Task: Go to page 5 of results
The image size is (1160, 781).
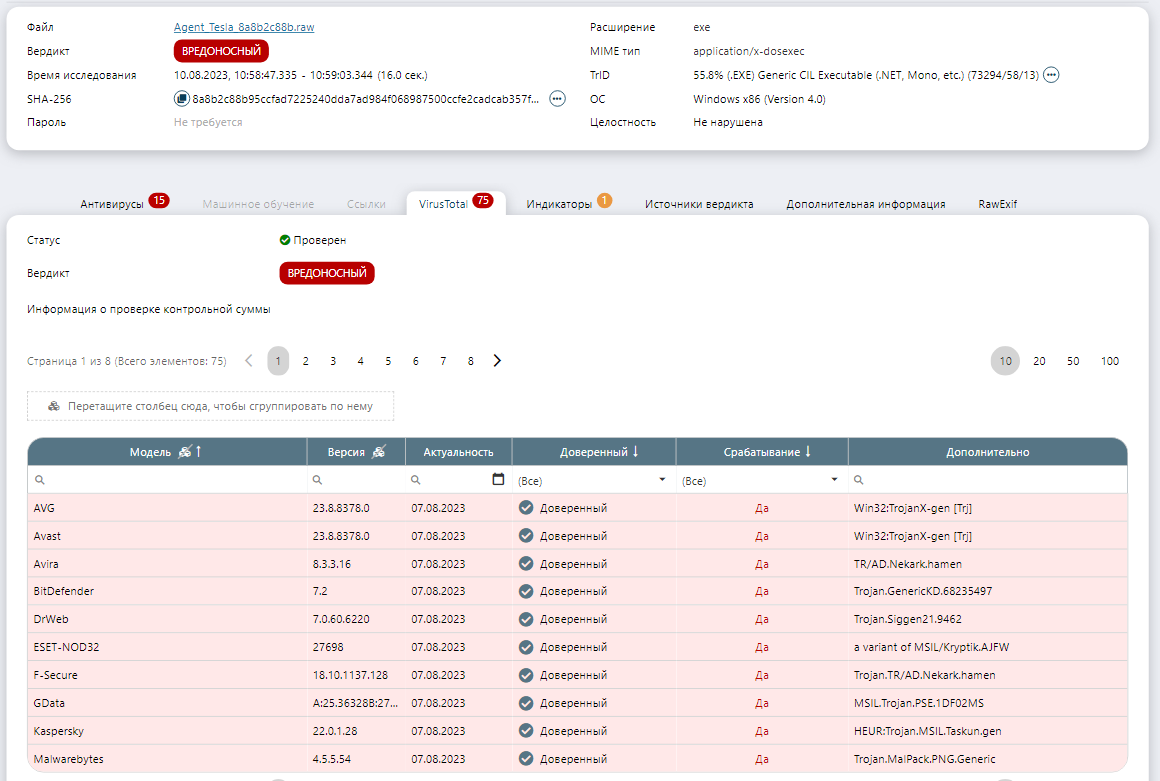Action: click(388, 361)
